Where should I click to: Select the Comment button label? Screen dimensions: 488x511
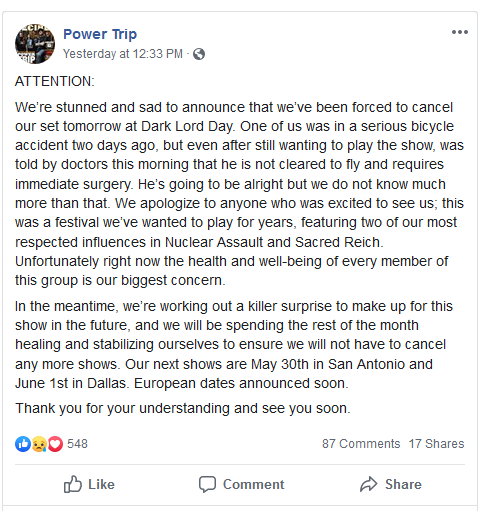coord(254,484)
